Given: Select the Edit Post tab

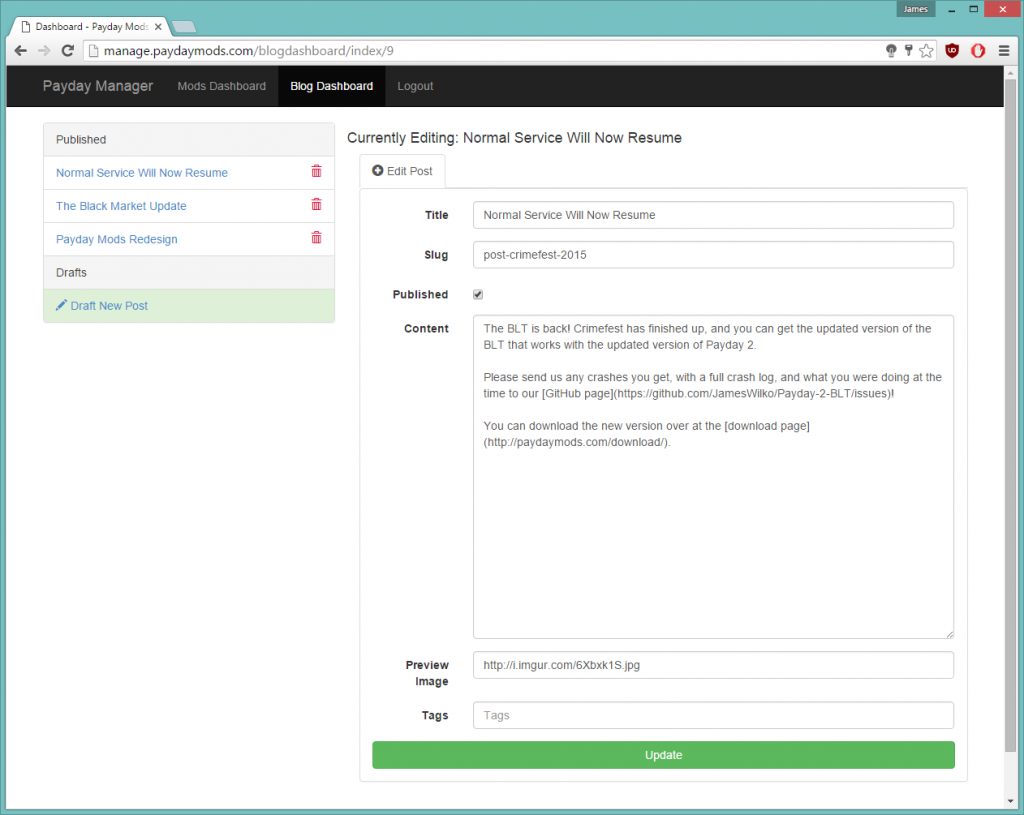Looking at the screenshot, I should tap(402, 171).
